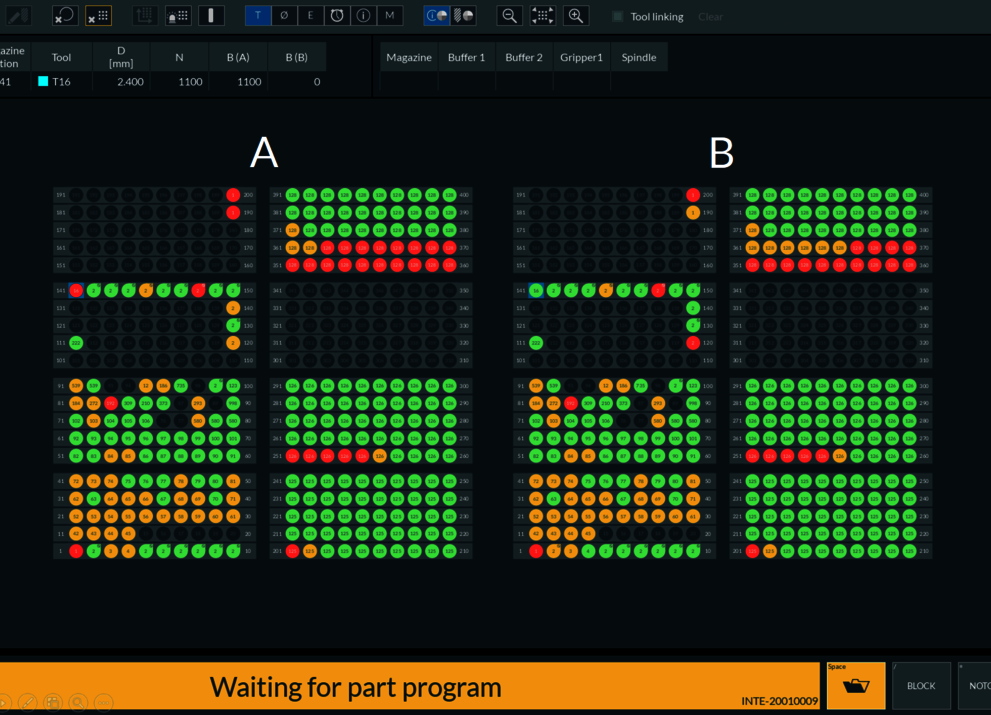The width and height of the screenshot is (991, 715).
Task: Click the zoom in magnifier icon
Action: (576, 16)
